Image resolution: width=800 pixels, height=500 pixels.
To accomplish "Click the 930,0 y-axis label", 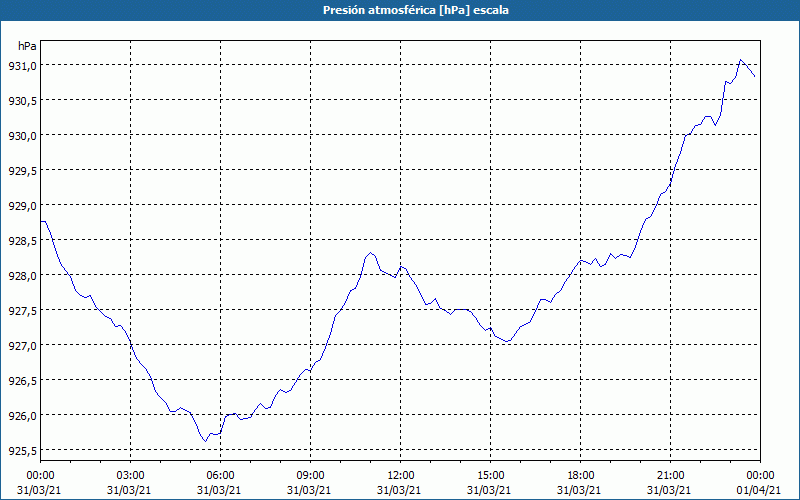I will 22,136.
